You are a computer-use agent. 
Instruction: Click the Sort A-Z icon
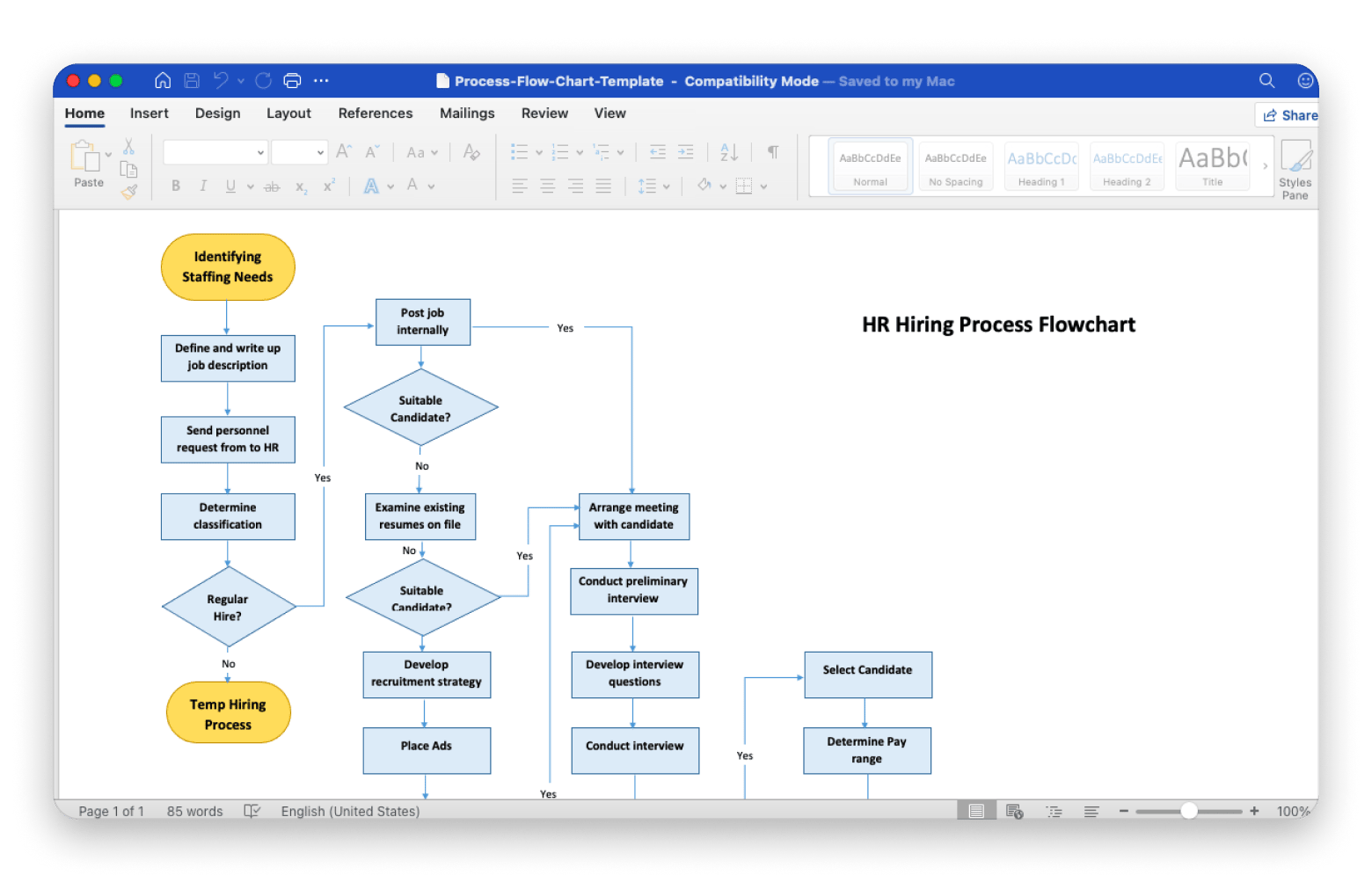pos(729,152)
